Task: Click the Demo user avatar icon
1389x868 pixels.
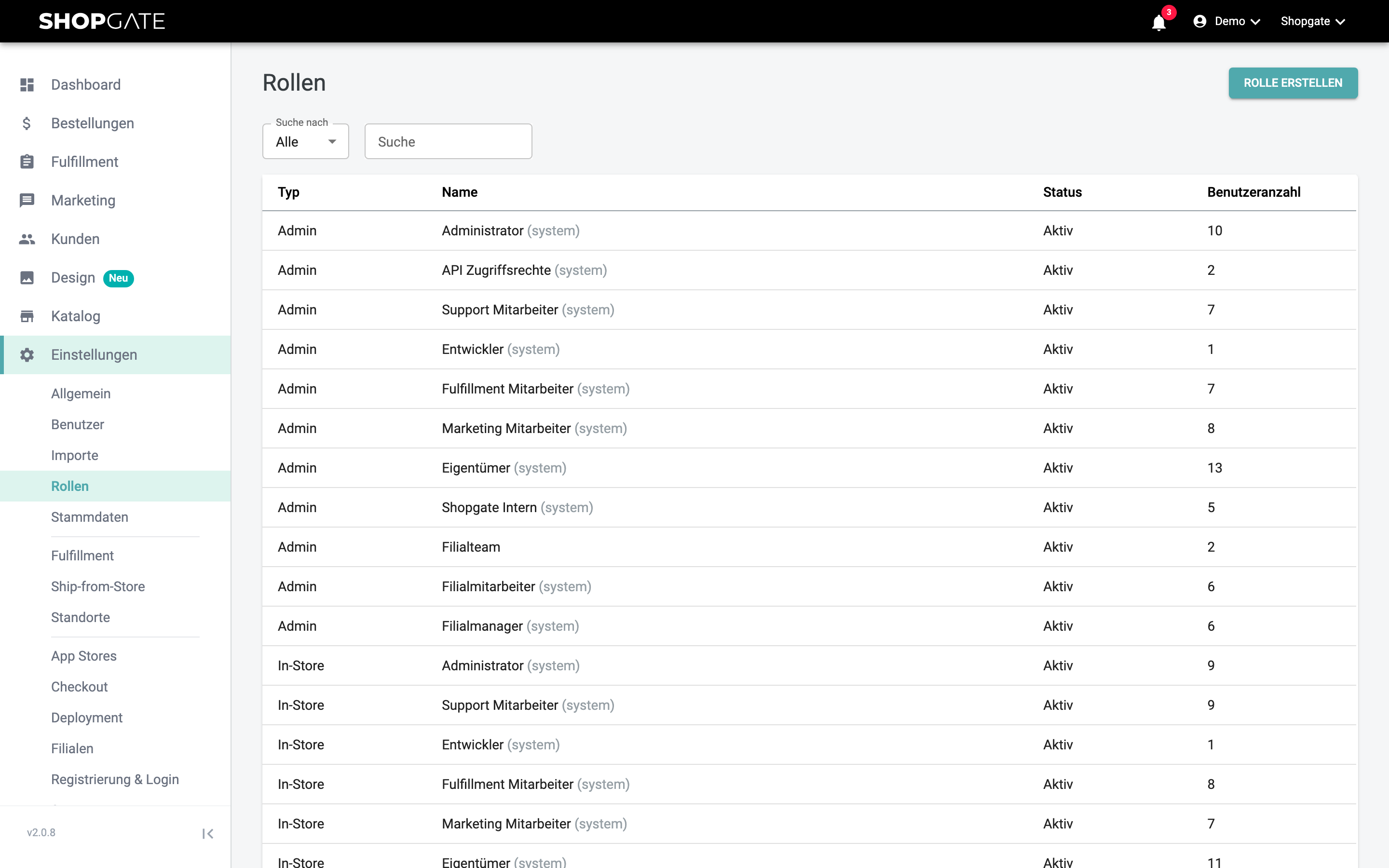Action: click(1199, 21)
